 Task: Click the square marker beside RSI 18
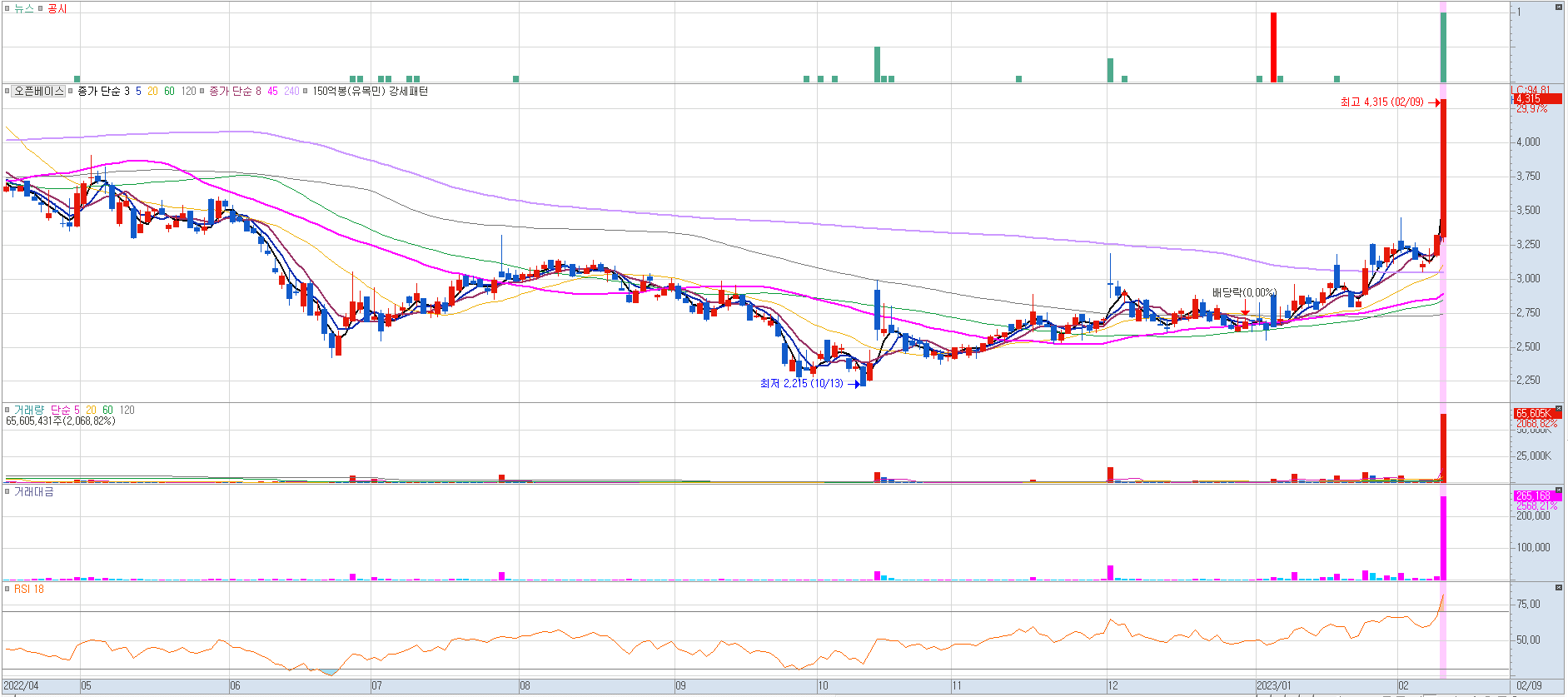pos(7,589)
